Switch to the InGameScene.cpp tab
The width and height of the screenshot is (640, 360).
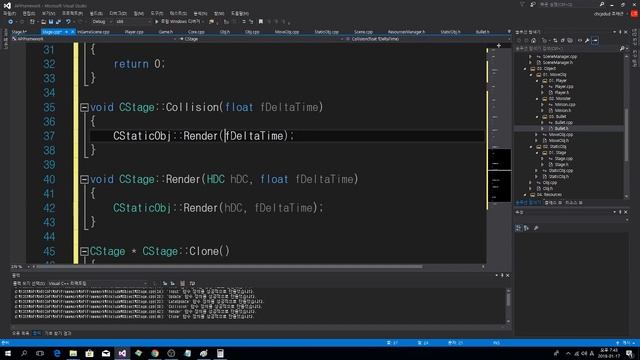pos(93,32)
